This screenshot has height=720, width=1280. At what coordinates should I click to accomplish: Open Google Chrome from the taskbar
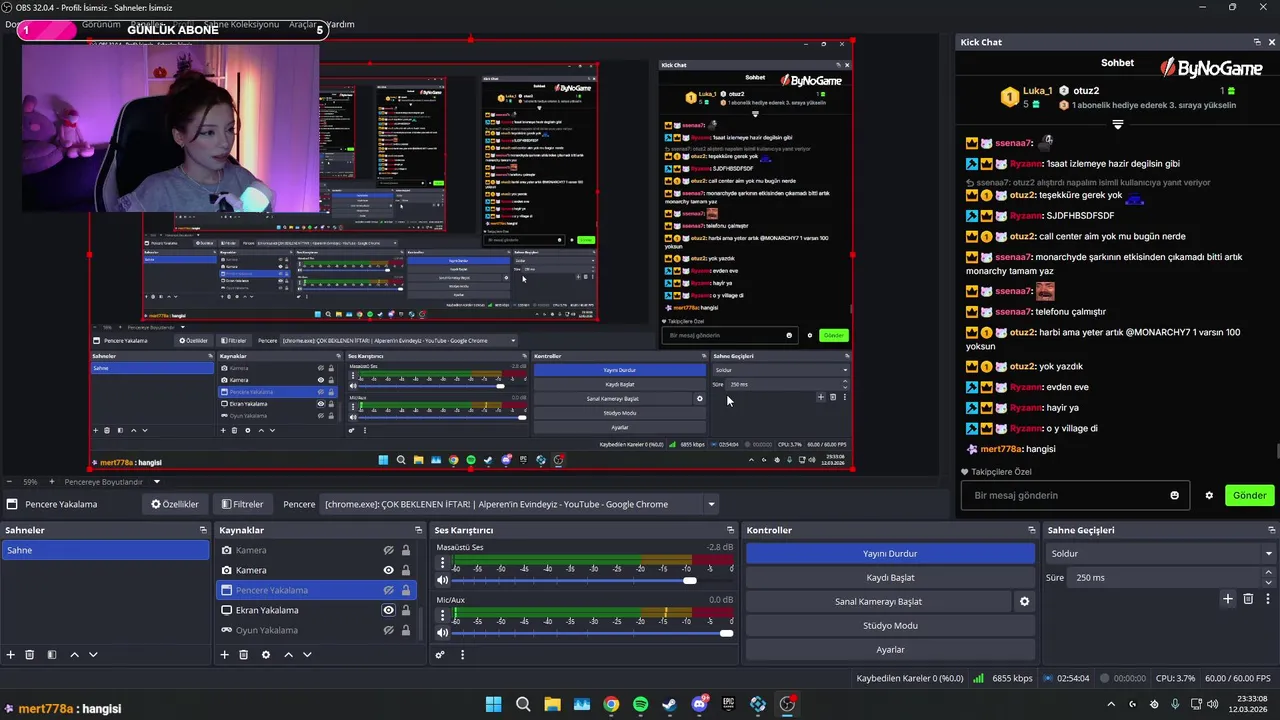point(611,704)
